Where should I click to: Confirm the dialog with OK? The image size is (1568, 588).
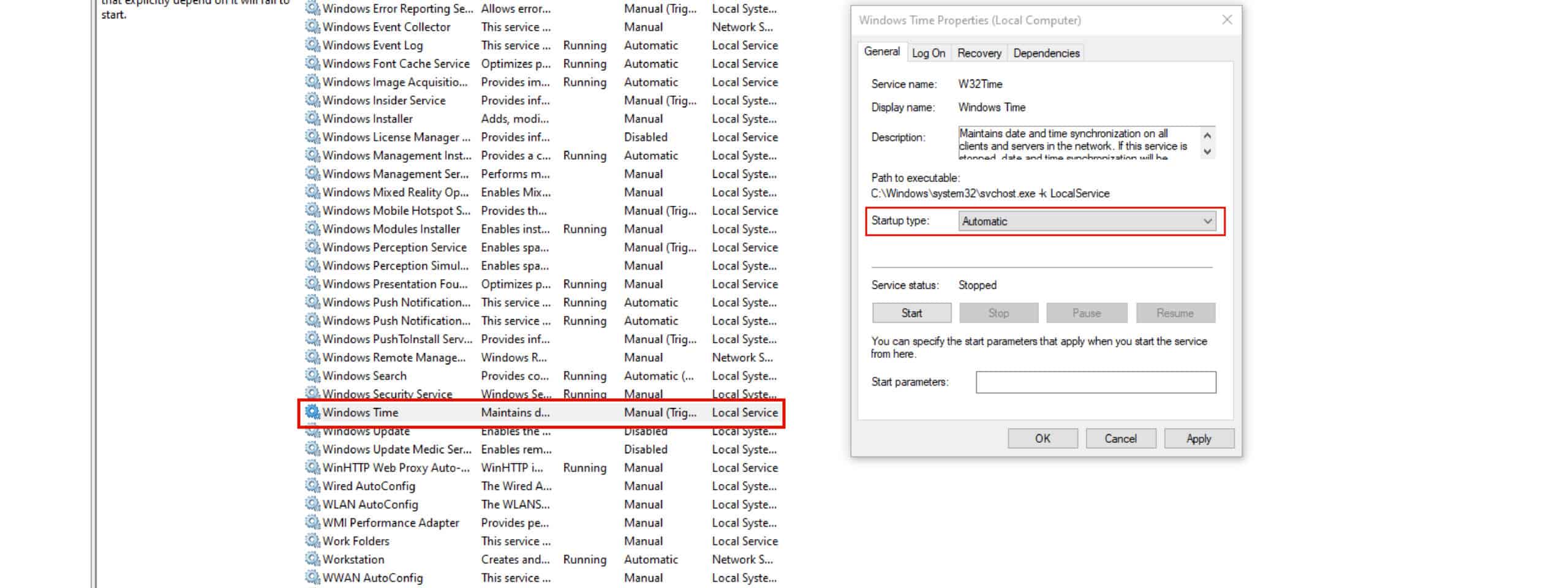pyautogui.click(x=1042, y=439)
